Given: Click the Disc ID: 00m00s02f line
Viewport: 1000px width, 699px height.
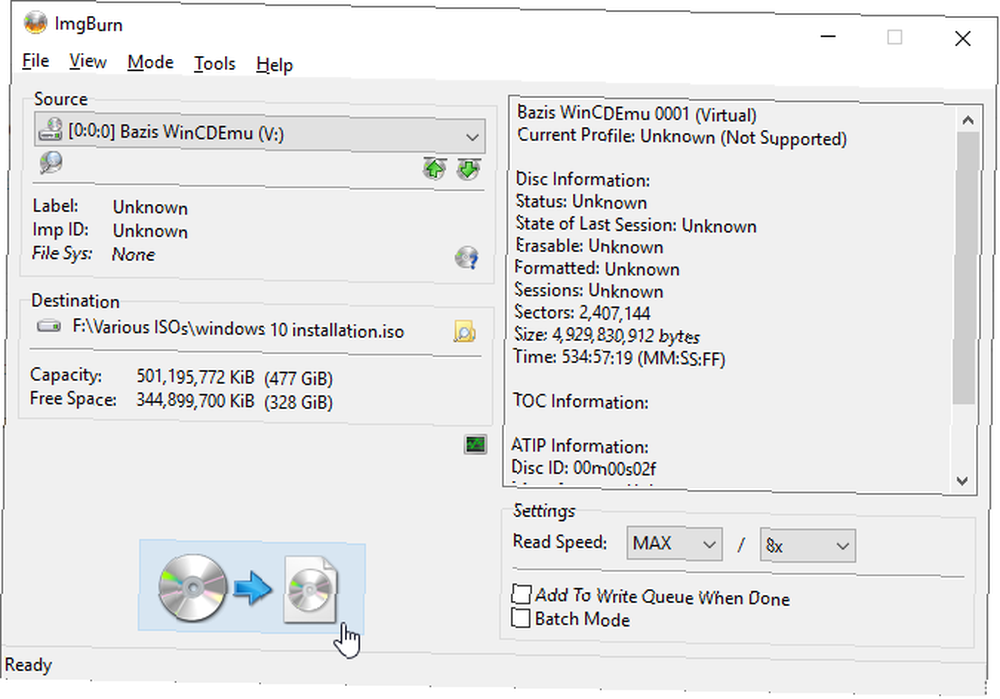Looking at the screenshot, I should pos(584,468).
